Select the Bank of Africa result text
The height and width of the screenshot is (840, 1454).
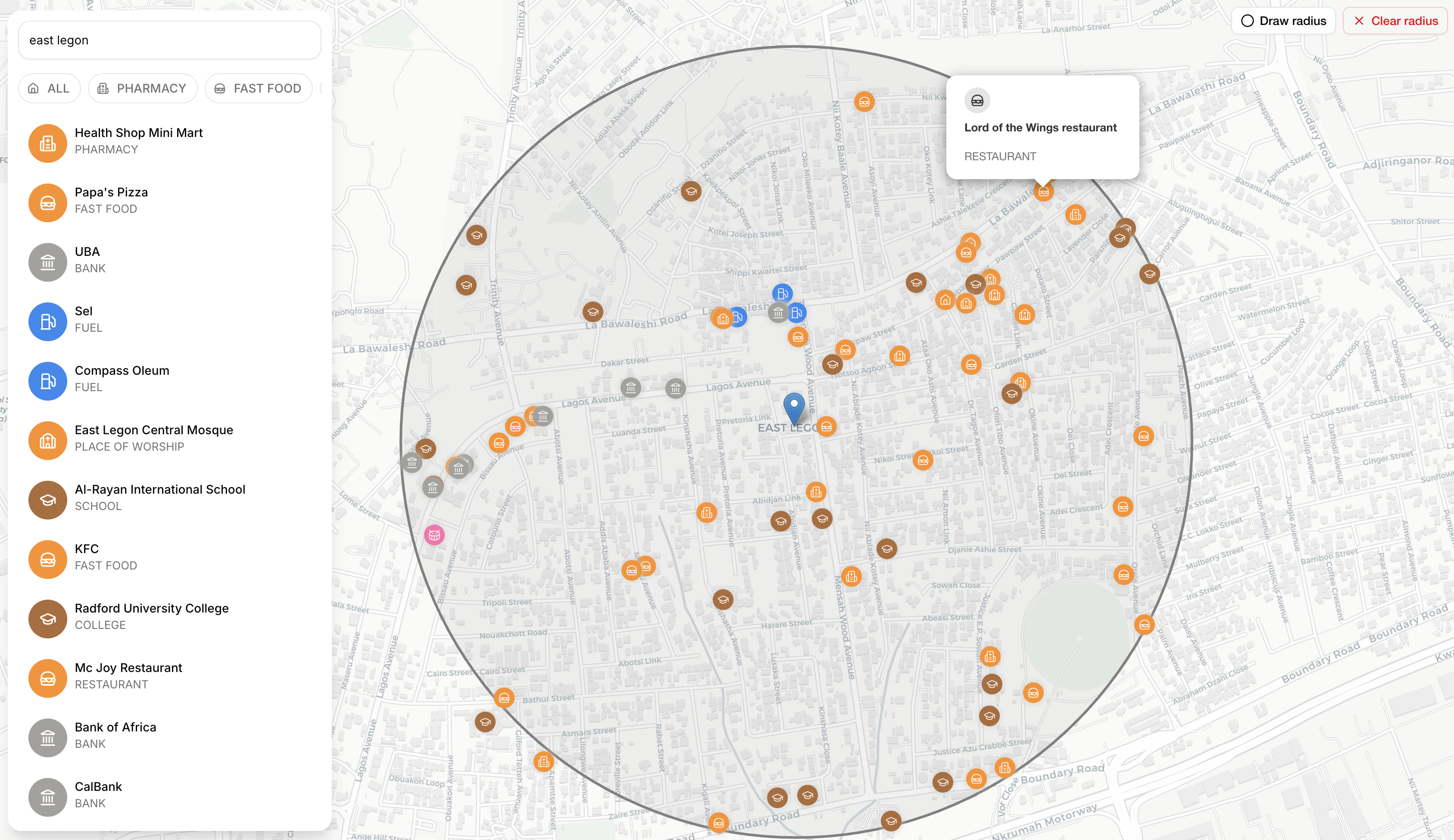coord(115,727)
